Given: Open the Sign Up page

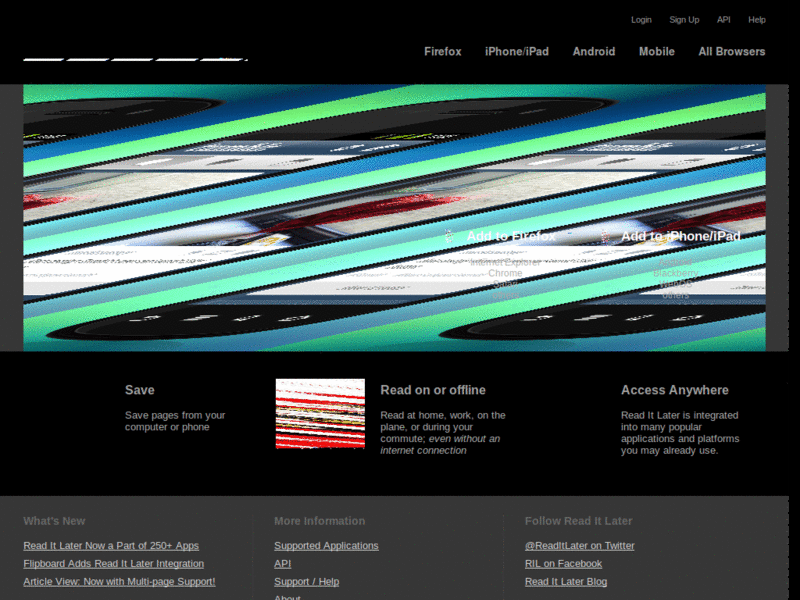Looking at the screenshot, I should click(684, 20).
